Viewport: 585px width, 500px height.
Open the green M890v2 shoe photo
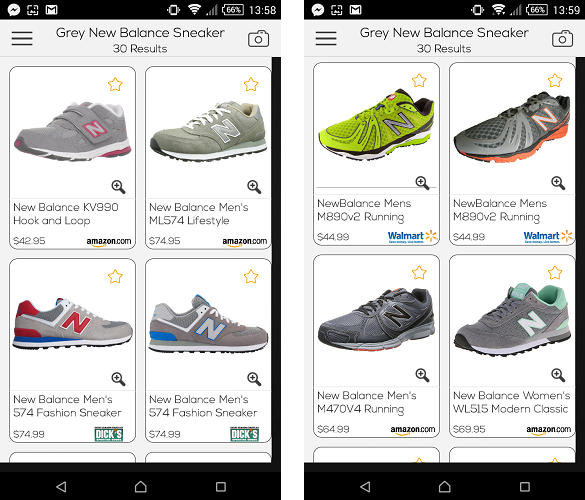tap(376, 125)
